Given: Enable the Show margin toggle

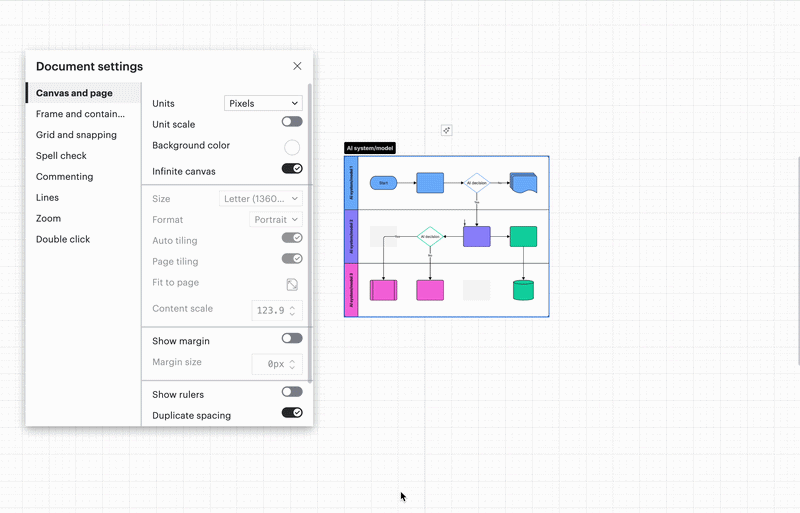Looking at the screenshot, I should (292, 338).
